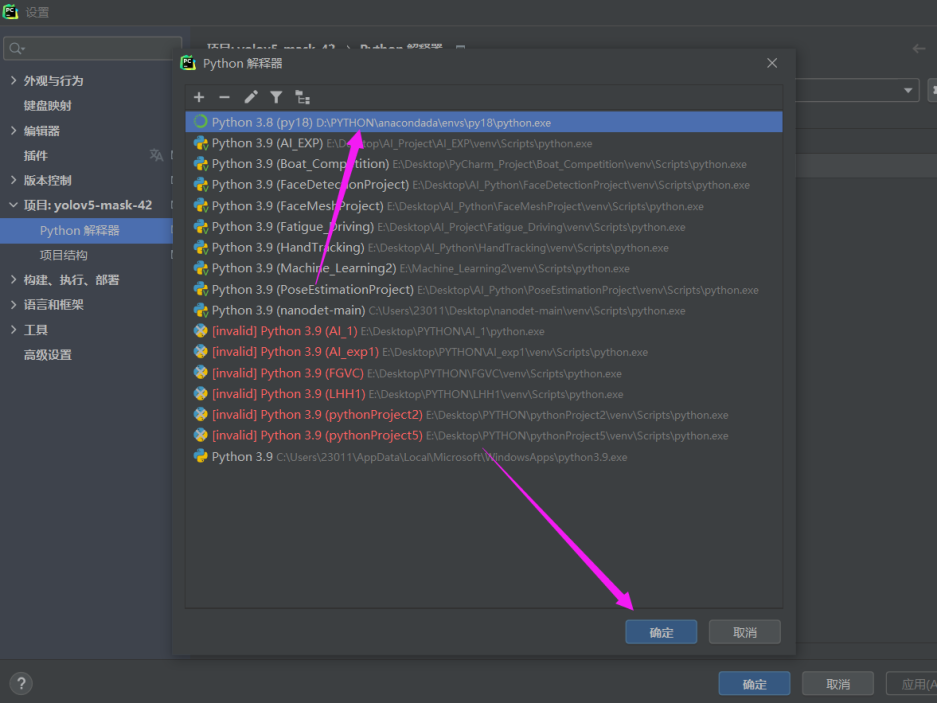Screen dimensions: 937x703
Task: Click 取消 in Python 解释器 dialog
Action: (745, 632)
